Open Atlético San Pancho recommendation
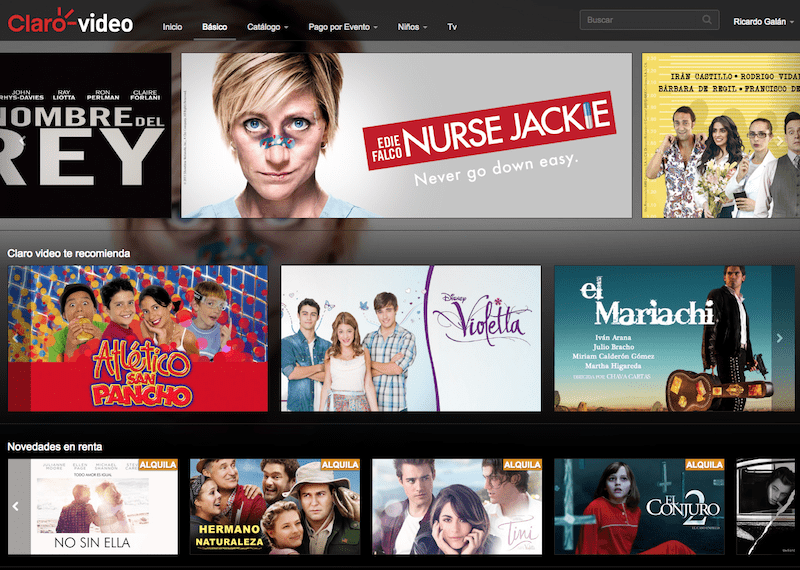This screenshot has width=800, height=570. coord(138,338)
